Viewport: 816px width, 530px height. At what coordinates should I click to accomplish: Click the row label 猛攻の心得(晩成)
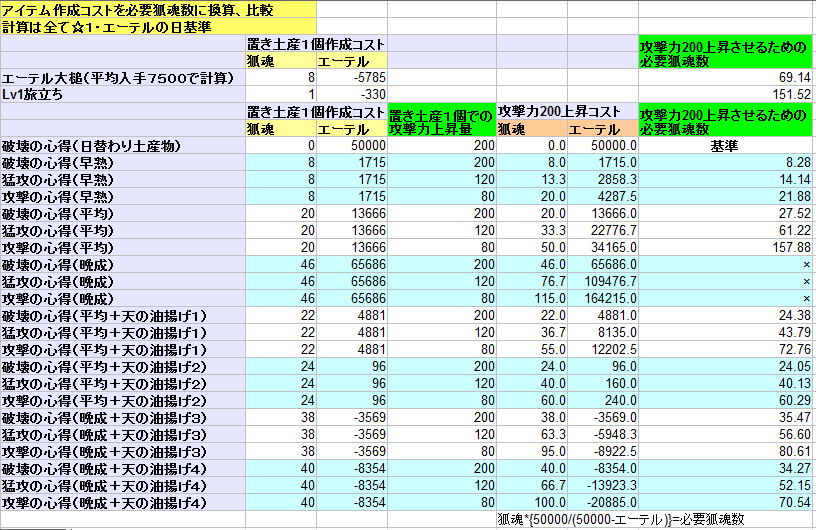point(123,282)
